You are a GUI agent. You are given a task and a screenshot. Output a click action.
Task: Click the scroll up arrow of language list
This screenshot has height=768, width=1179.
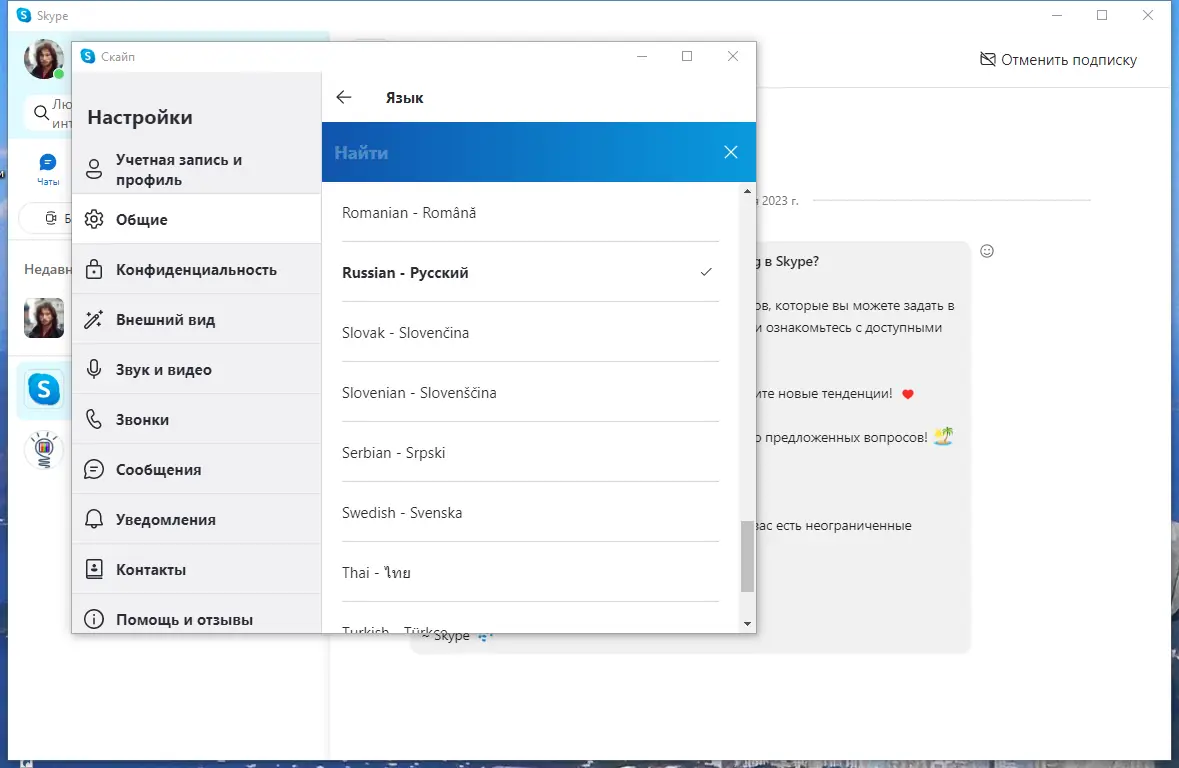coord(747,191)
